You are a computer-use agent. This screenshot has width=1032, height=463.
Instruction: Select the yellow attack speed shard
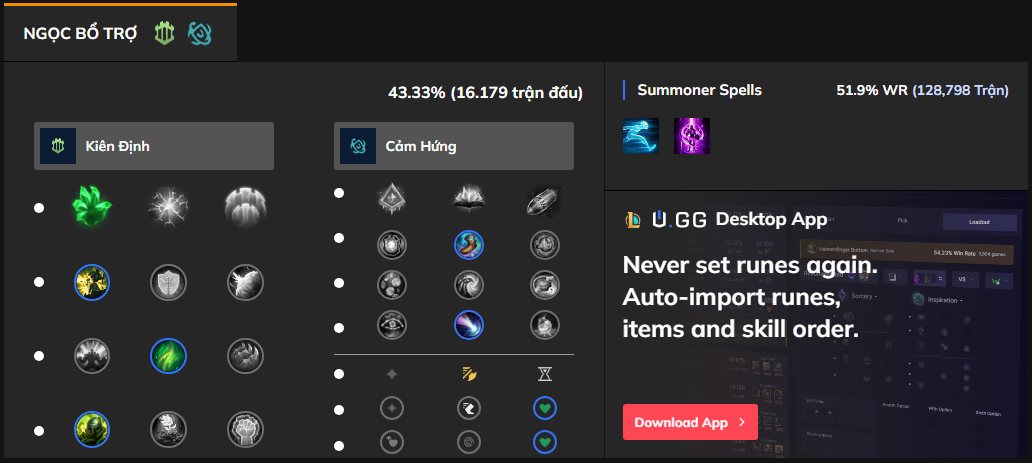pyautogui.click(x=468, y=374)
